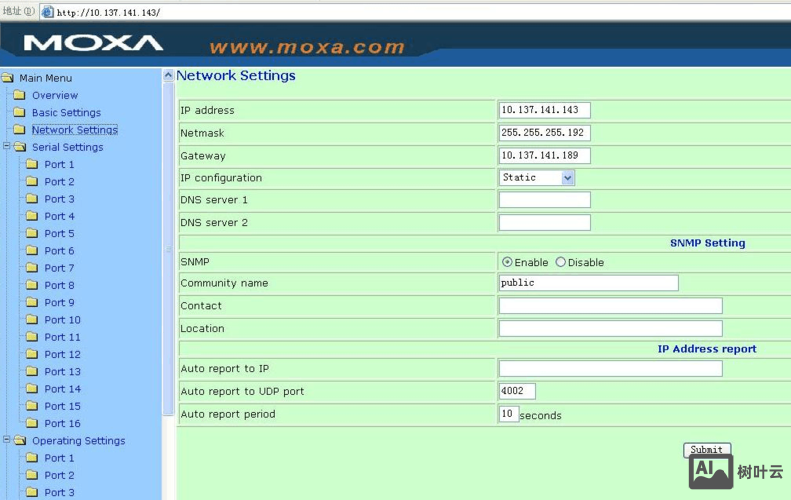Open the Overview page link
791x500 pixels.
(55, 95)
